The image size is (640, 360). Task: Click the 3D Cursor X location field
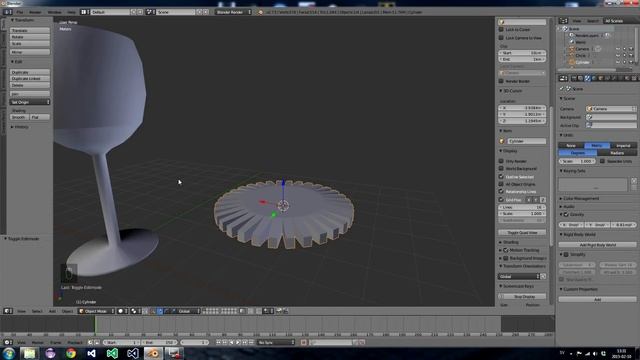(x=522, y=108)
